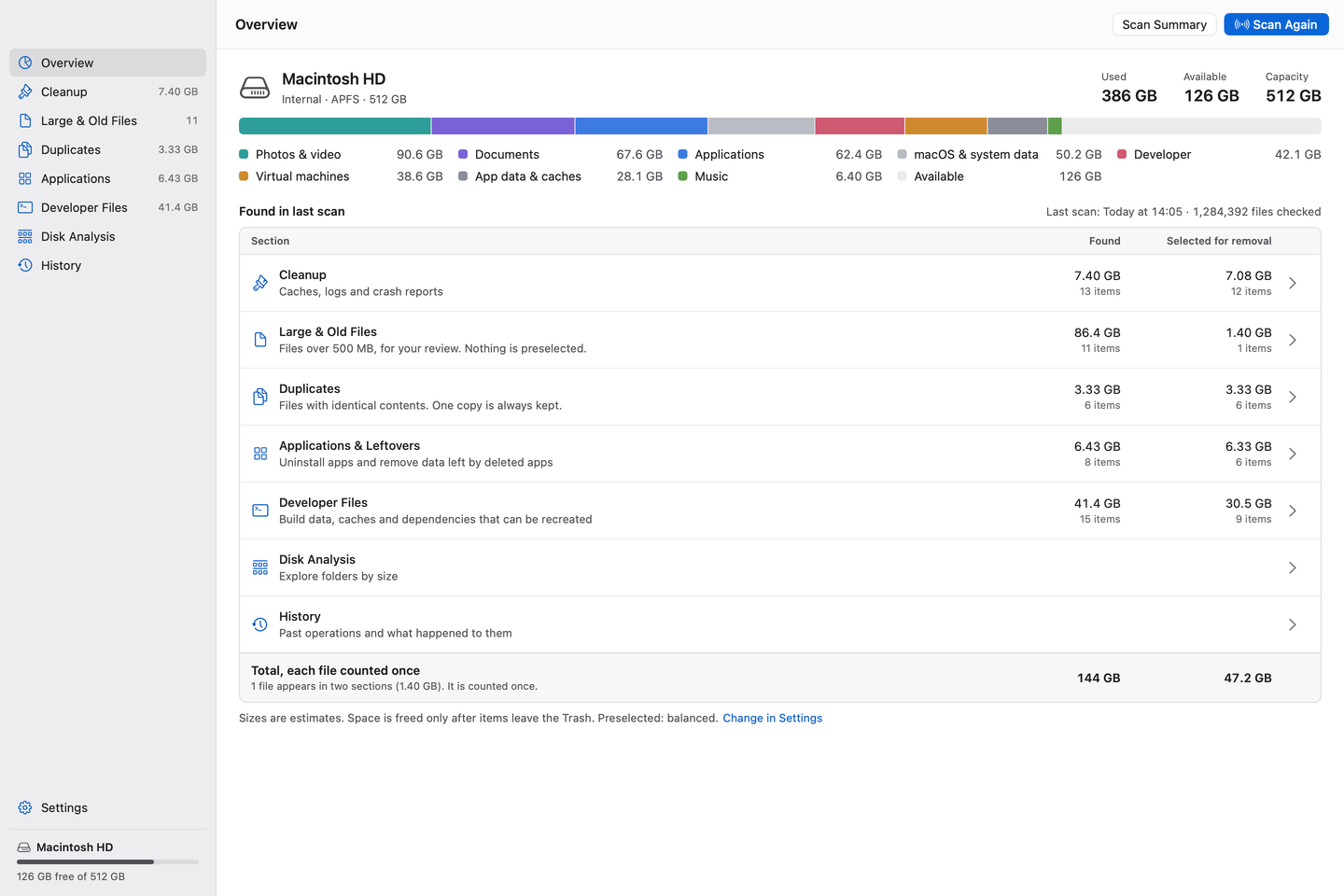Click the History clock icon in sidebar

coord(25,265)
